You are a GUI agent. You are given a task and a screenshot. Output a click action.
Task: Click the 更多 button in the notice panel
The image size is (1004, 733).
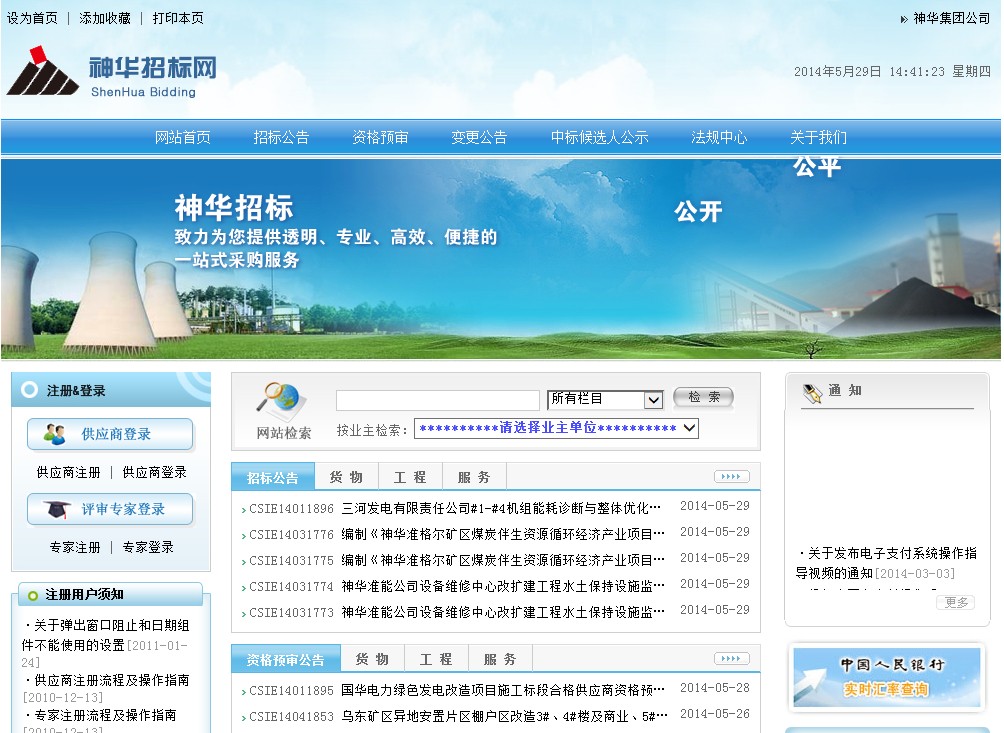pyautogui.click(x=956, y=602)
